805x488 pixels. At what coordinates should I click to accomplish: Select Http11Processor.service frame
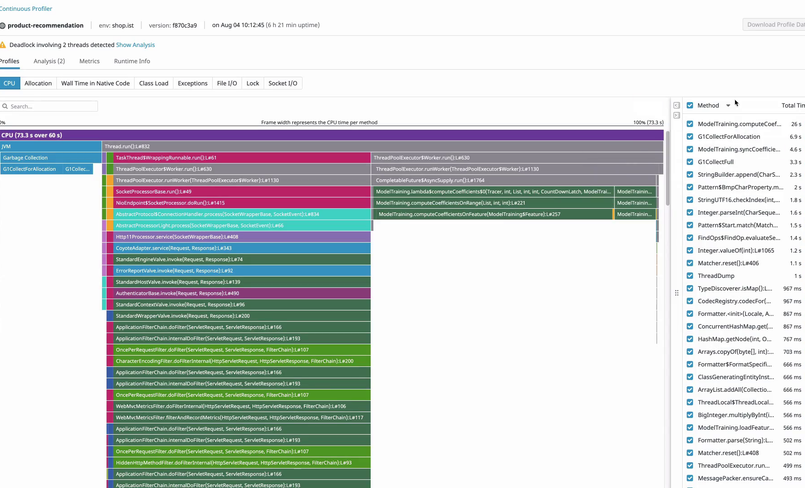tap(242, 237)
